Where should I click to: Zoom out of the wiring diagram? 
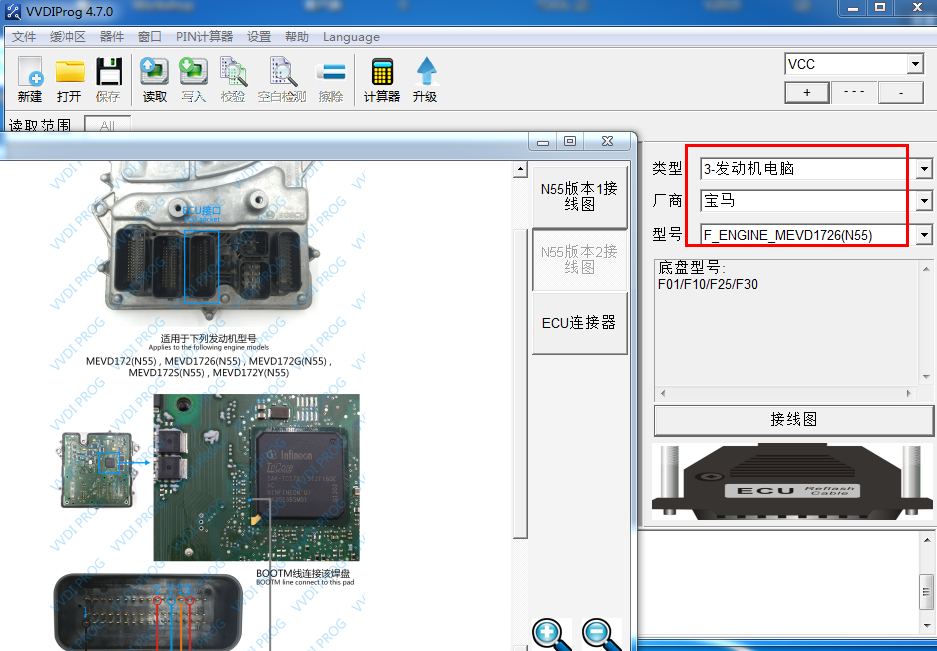tap(601, 633)
